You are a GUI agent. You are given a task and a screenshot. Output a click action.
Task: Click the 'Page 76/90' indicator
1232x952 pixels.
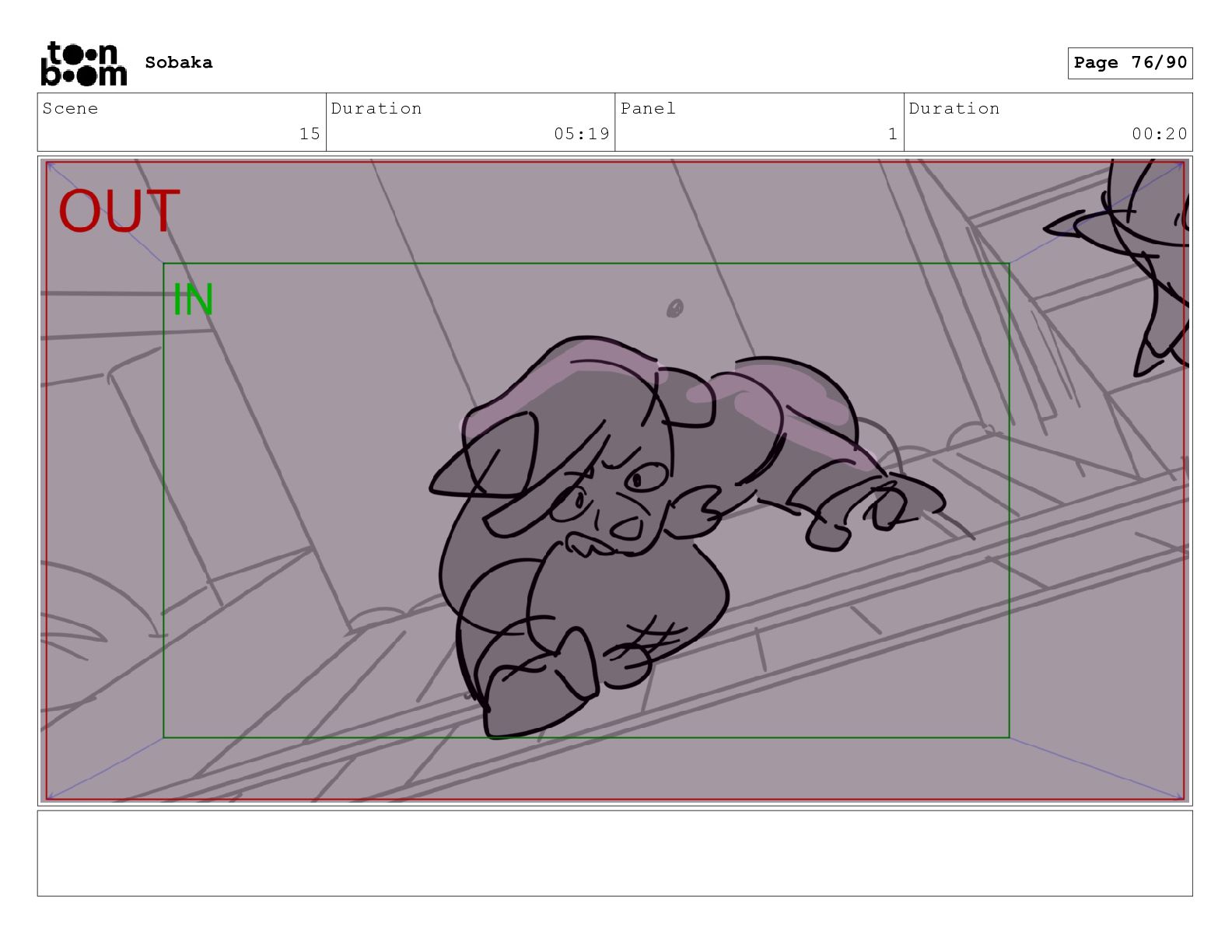point(1130,63)
